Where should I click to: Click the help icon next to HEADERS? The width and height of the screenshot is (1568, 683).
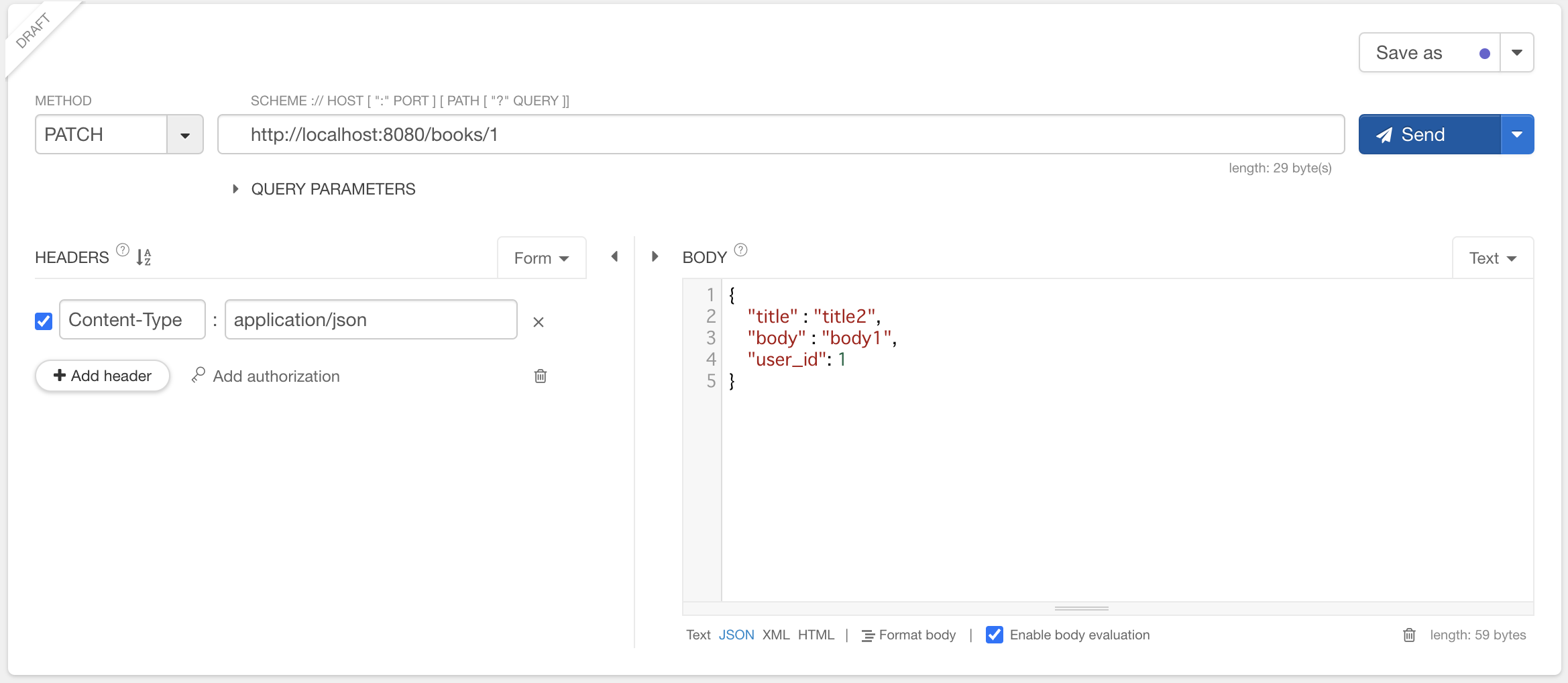coord(123,250)
